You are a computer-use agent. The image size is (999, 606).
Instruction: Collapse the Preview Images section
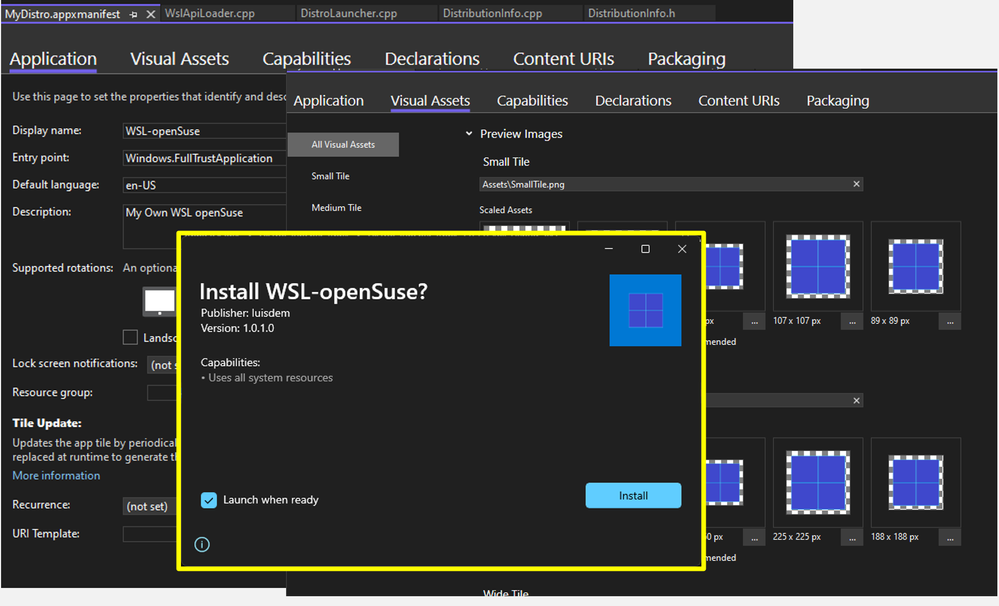[469, 134]
